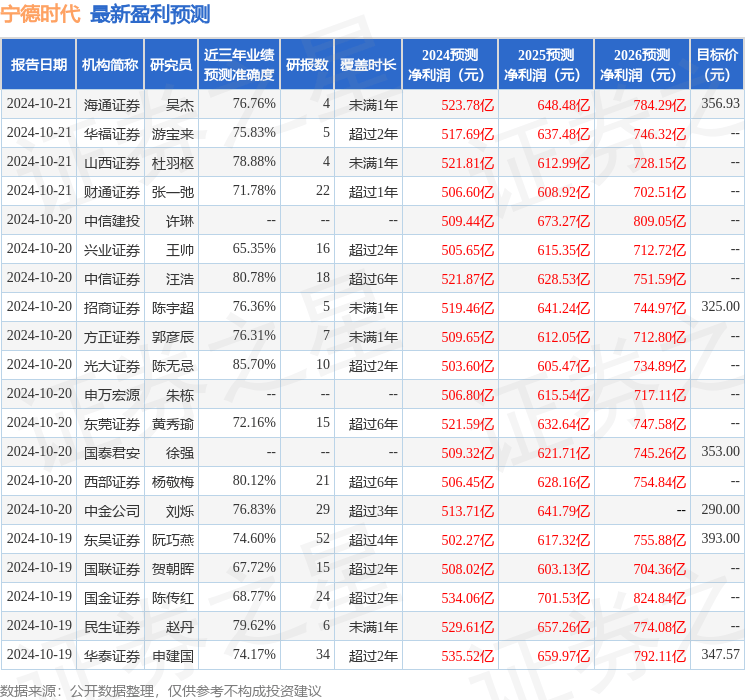Click accuracy value 85.70%
745x700 pixels.
tap(254, 364)
